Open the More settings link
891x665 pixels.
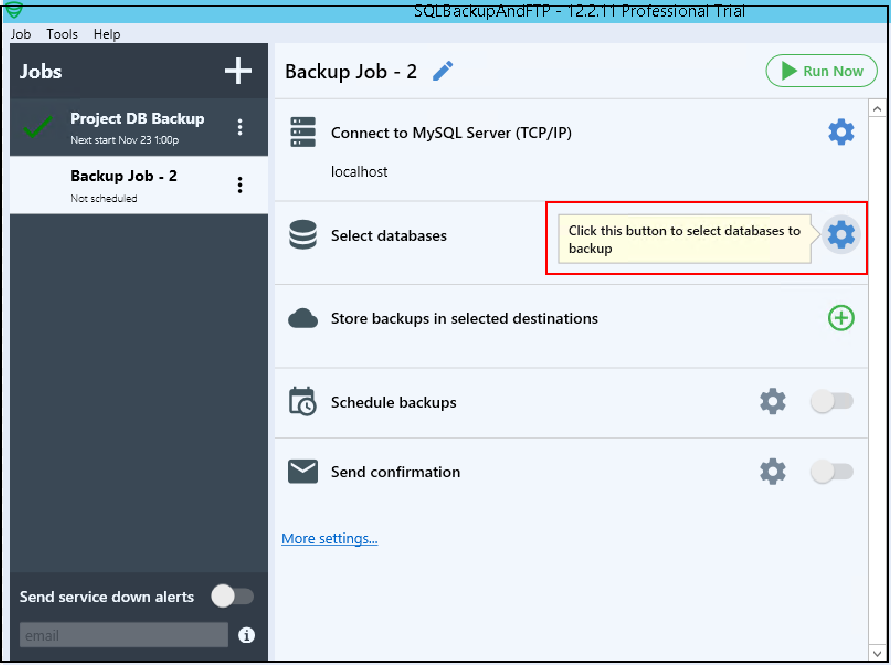click(x=329, y=539)
